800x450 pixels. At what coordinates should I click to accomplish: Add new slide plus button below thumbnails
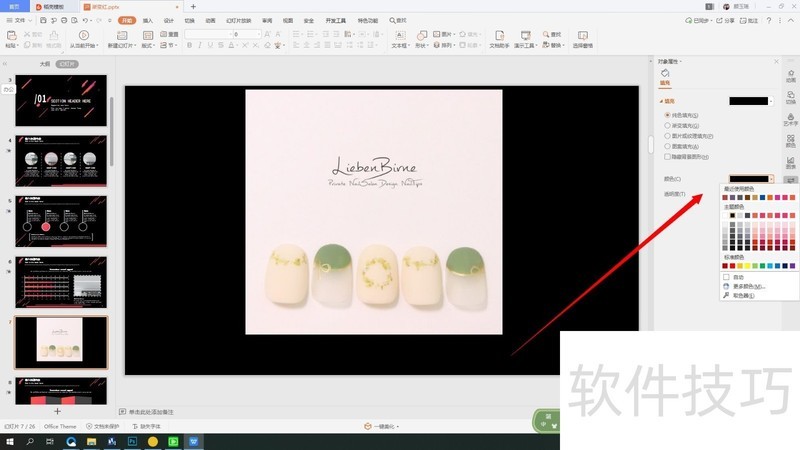pyautogui.click(x=58, y=411)
